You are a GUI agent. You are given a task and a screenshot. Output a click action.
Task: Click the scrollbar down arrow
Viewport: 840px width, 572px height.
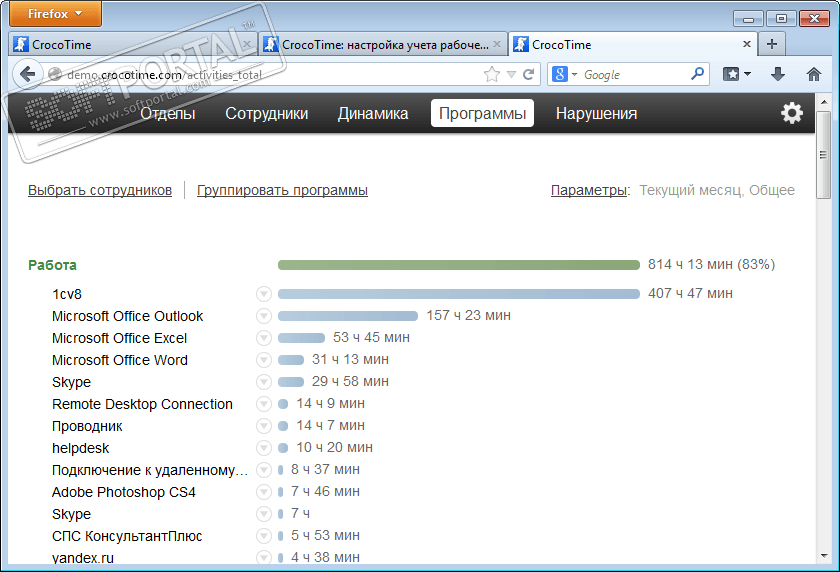pyautogui.click(x=824, y=556)
